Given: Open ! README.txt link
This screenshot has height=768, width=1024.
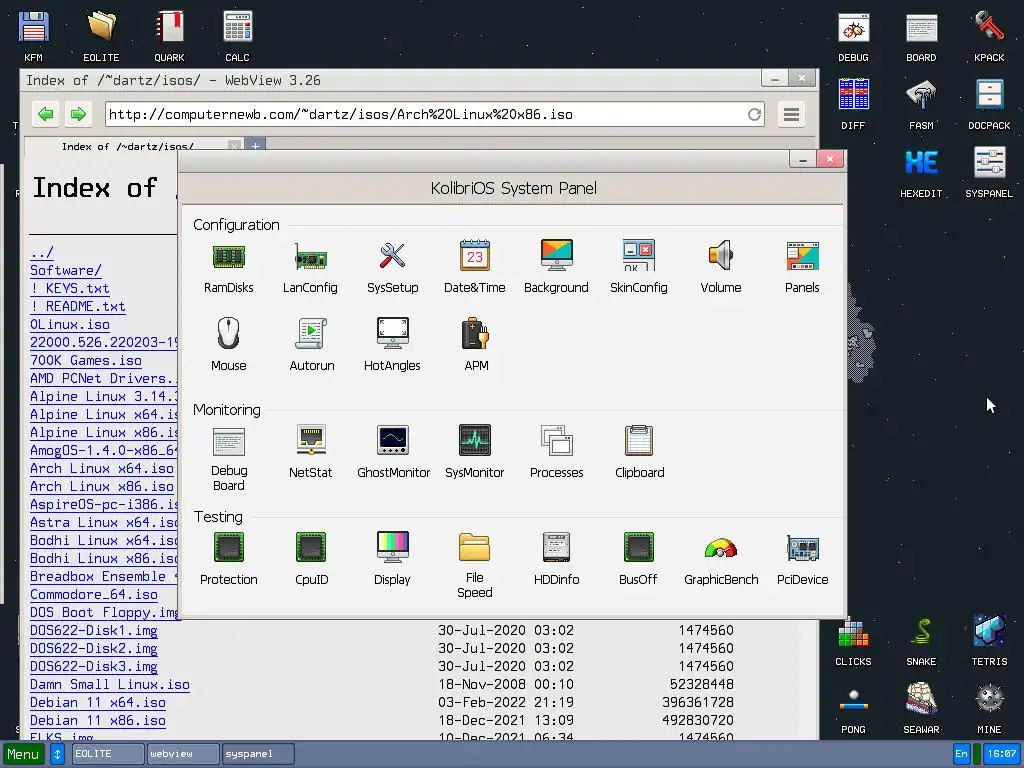Looking at the screenshot, I should click(x=78, y=306).
